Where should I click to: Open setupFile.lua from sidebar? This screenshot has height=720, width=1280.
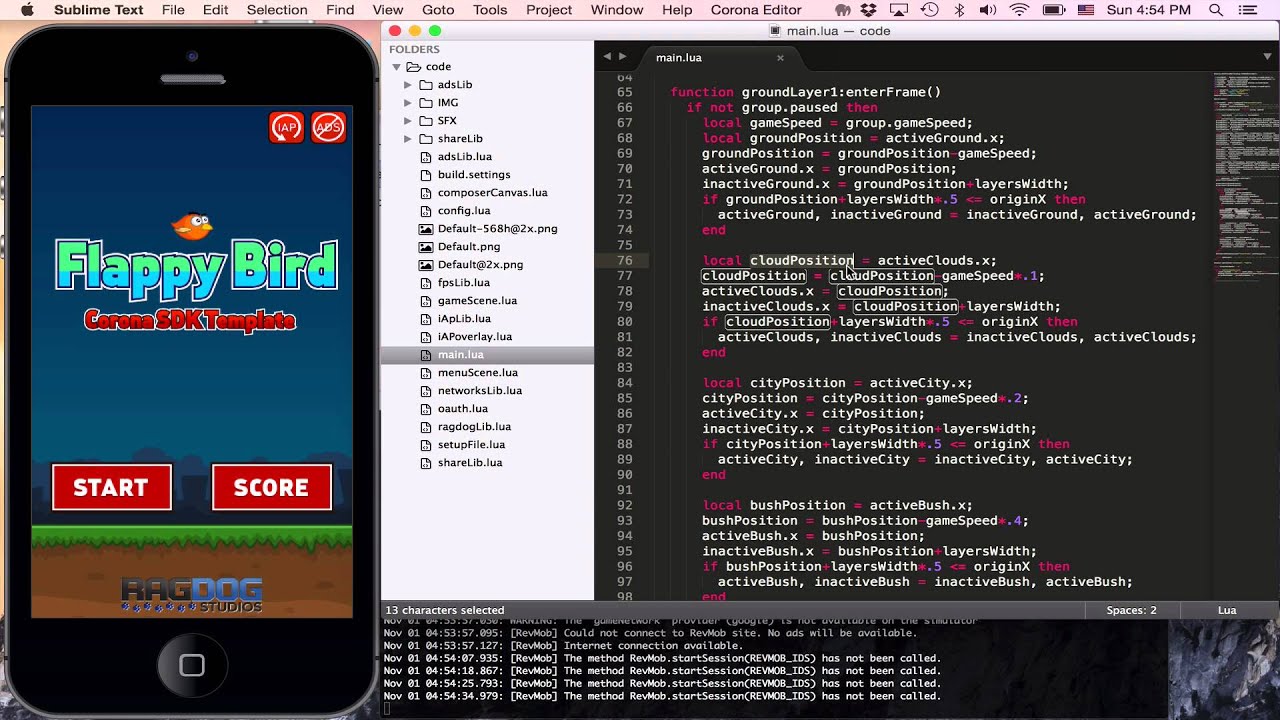pos(471,444)
